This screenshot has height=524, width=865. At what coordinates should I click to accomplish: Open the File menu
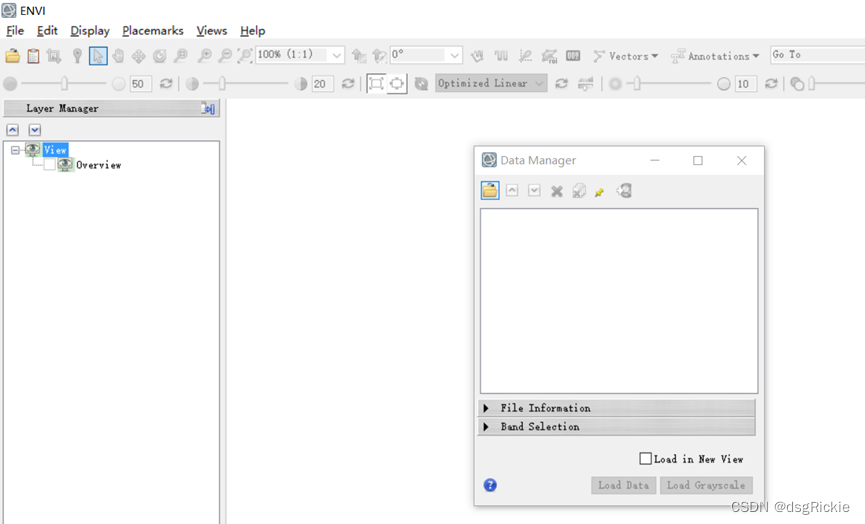tap(15, 31)
